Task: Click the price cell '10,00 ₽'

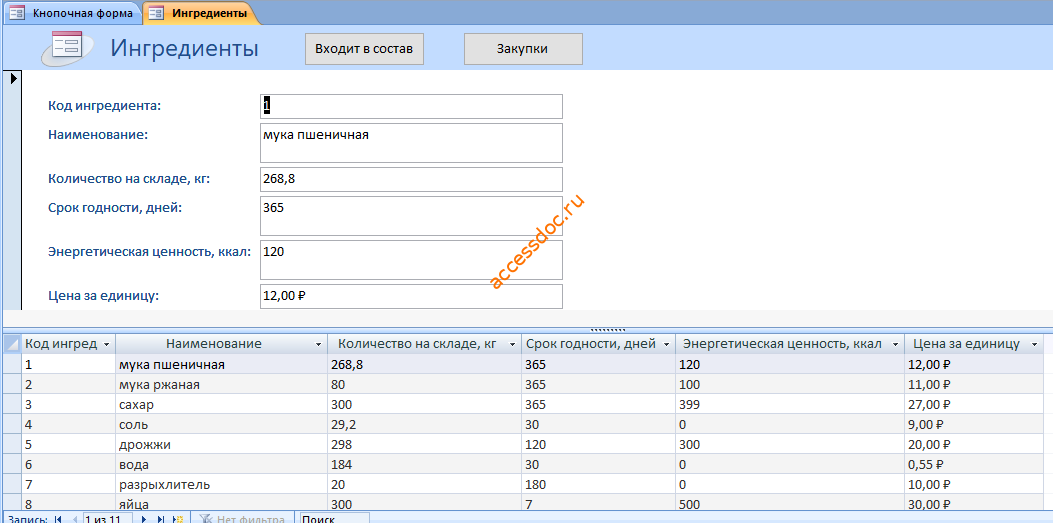Action: 974,484
